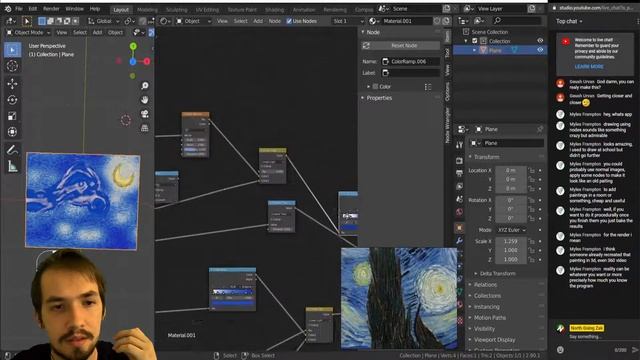Open Global transform orientation dropdown
The image size is (640, 360).
tap(103, 21)
